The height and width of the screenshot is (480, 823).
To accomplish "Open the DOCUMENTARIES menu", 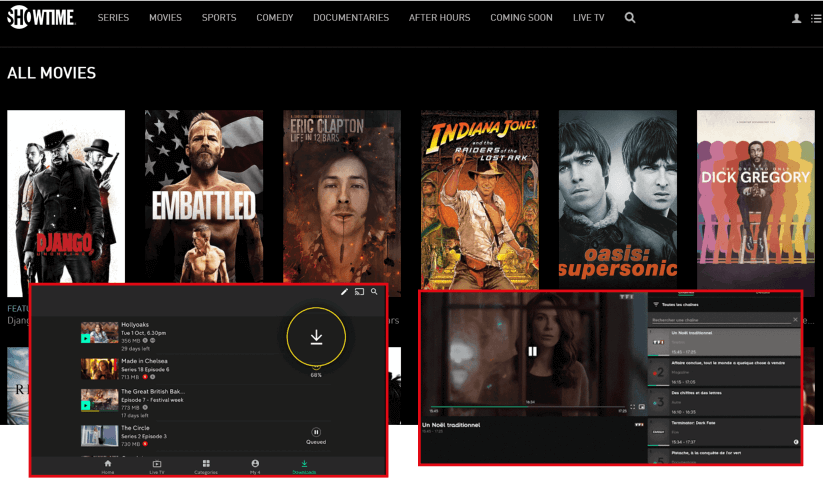I will click(351, 18).
